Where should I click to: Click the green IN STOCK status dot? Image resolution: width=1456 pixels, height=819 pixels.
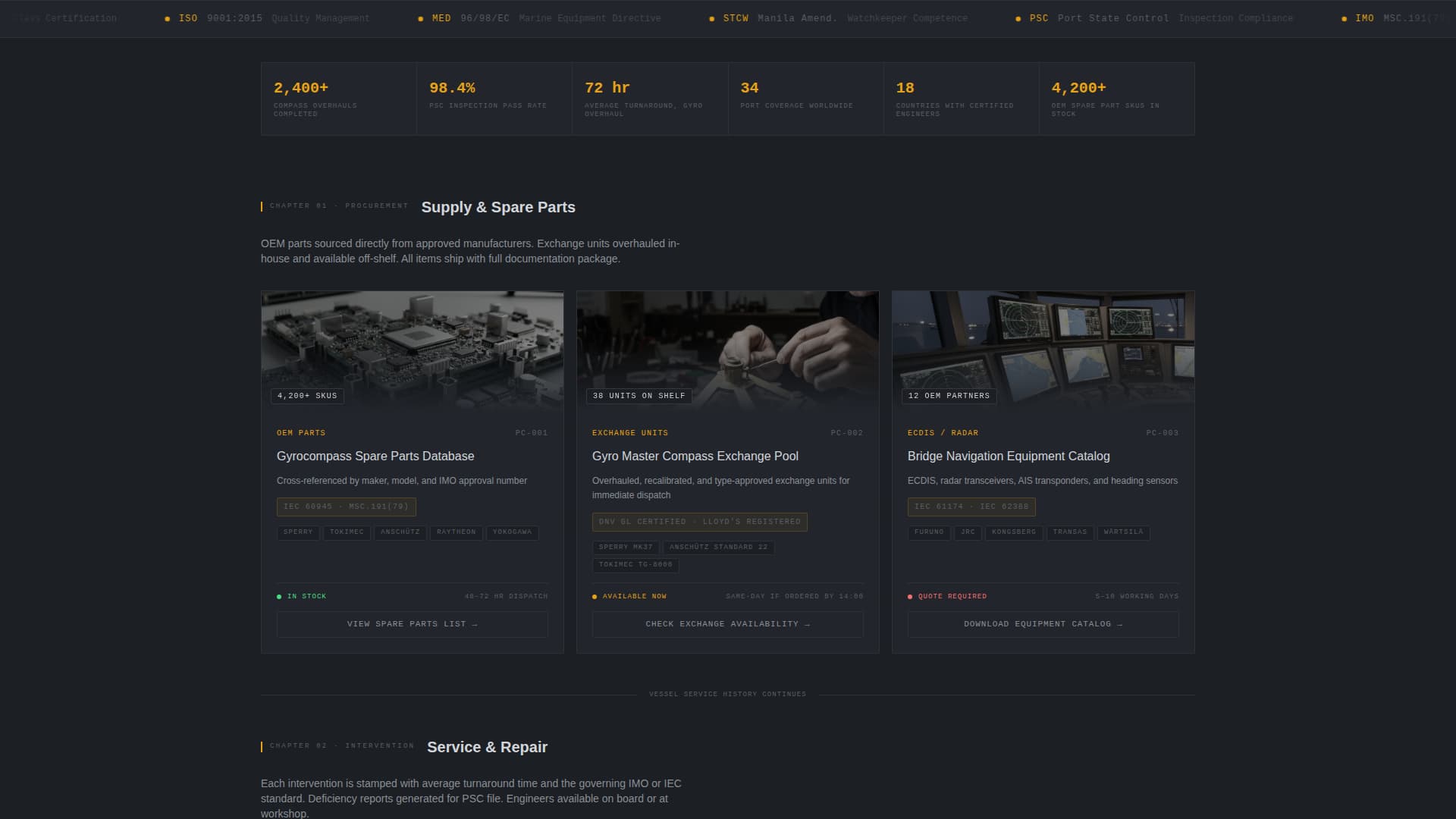tap(278, 597)
